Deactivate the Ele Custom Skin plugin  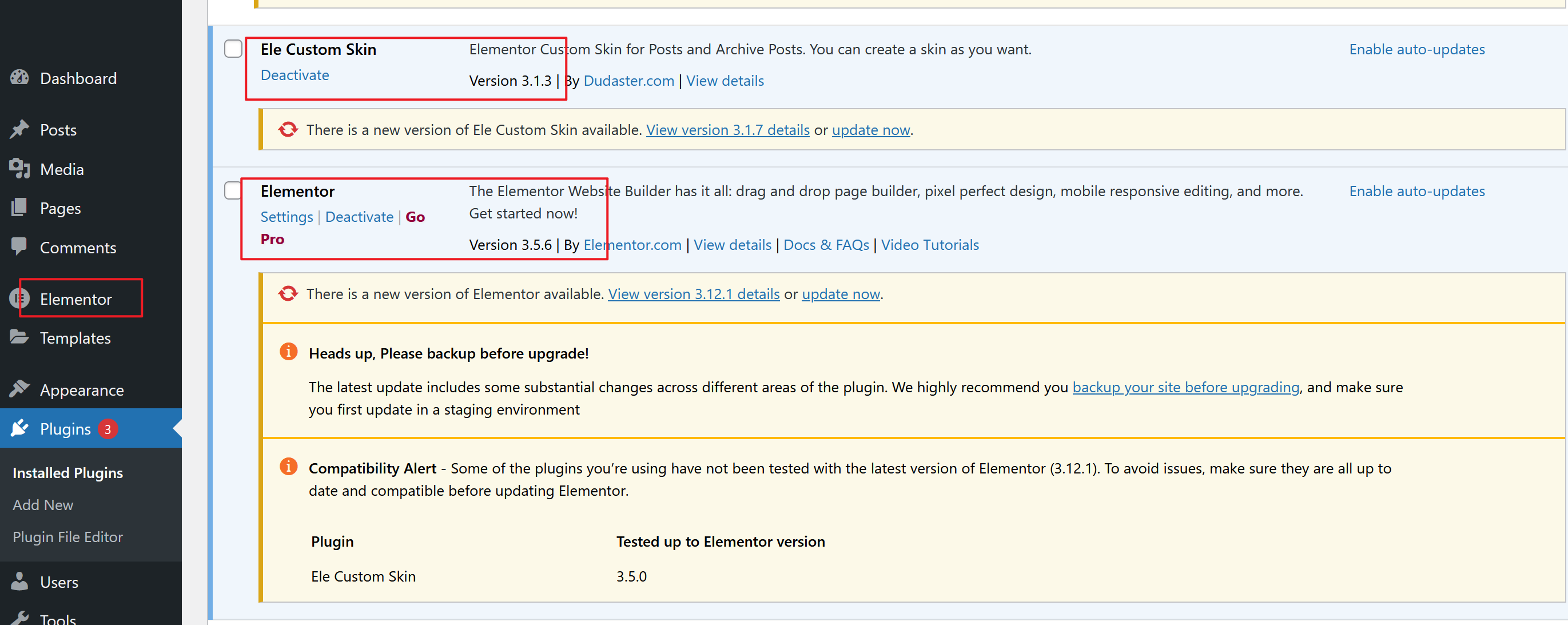[295, 75]
